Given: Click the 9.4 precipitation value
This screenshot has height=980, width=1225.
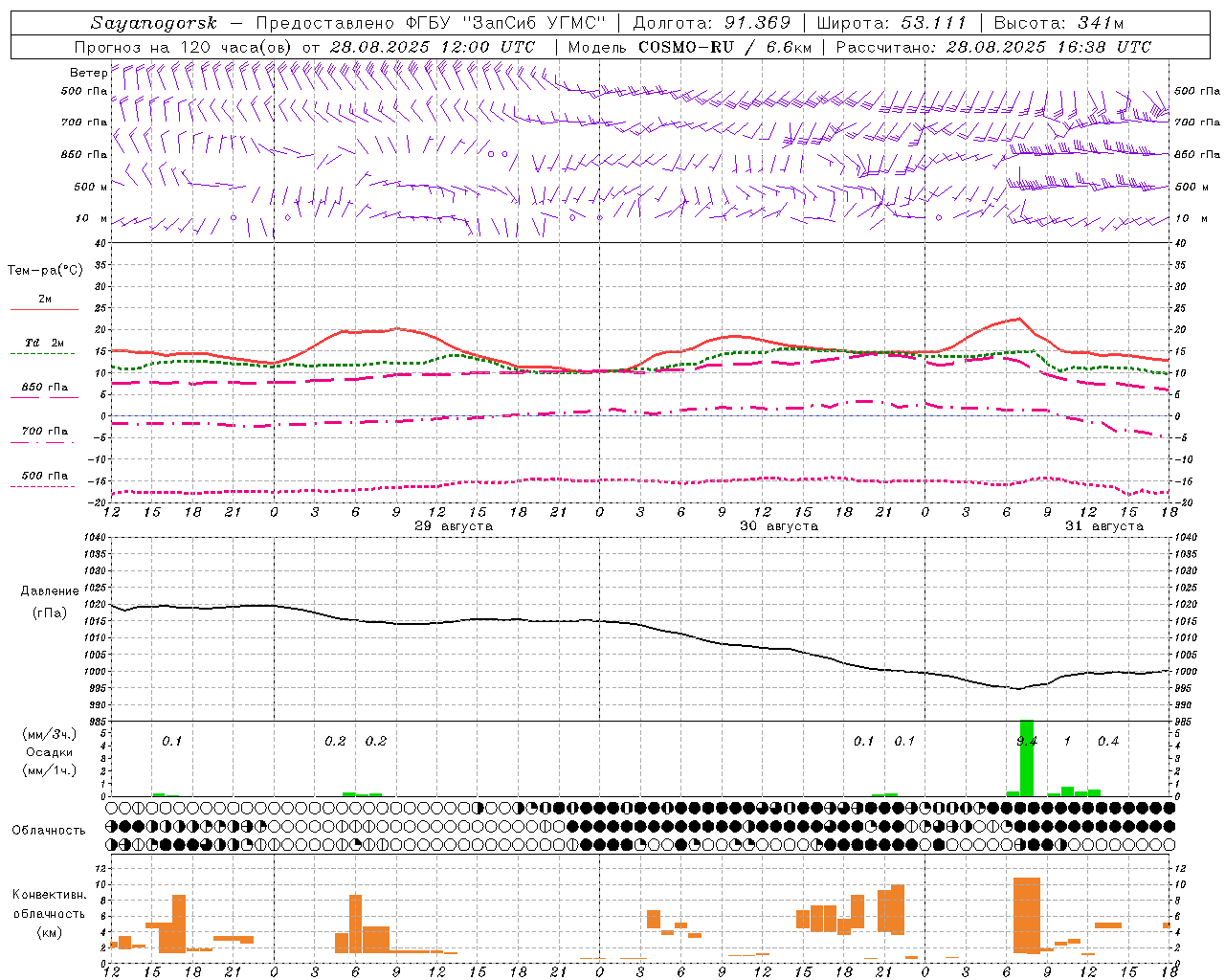Looking at the screenshot, I should tap(1027, 741).
